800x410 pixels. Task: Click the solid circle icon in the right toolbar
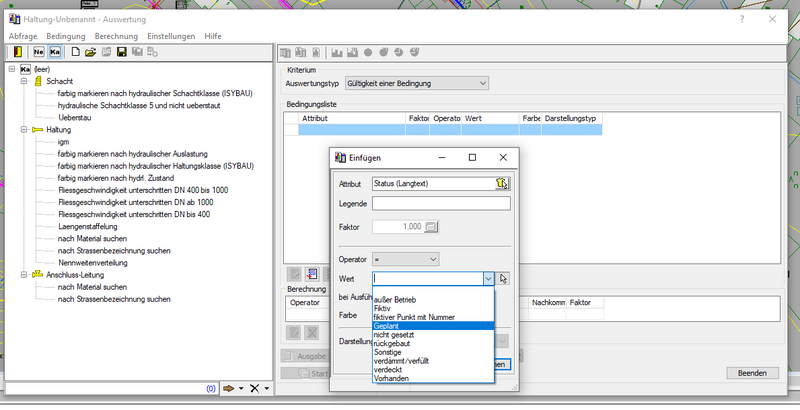pyautogui.click(x=368, y=52)
